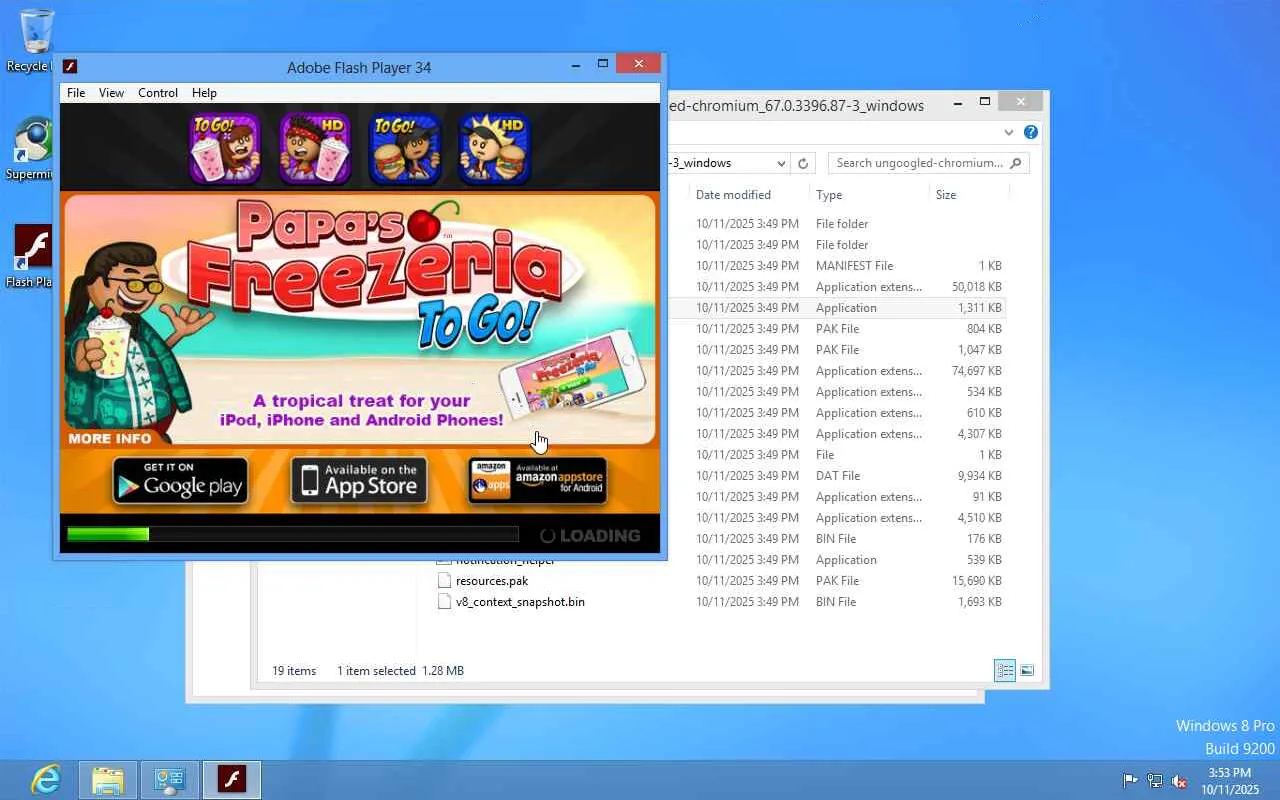Switch to Flash Player on the taskbar
1280x800 pixels.
[232, 780]
